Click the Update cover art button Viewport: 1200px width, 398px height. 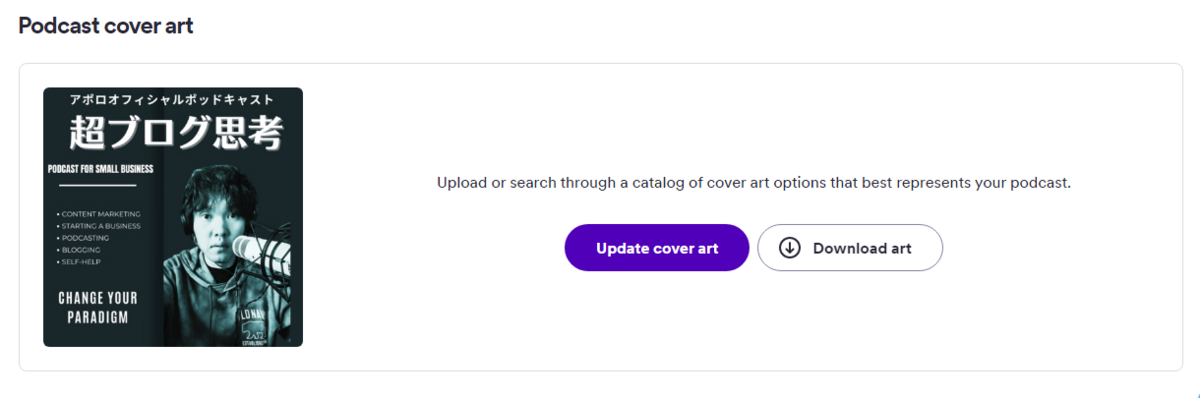[656, 248]
